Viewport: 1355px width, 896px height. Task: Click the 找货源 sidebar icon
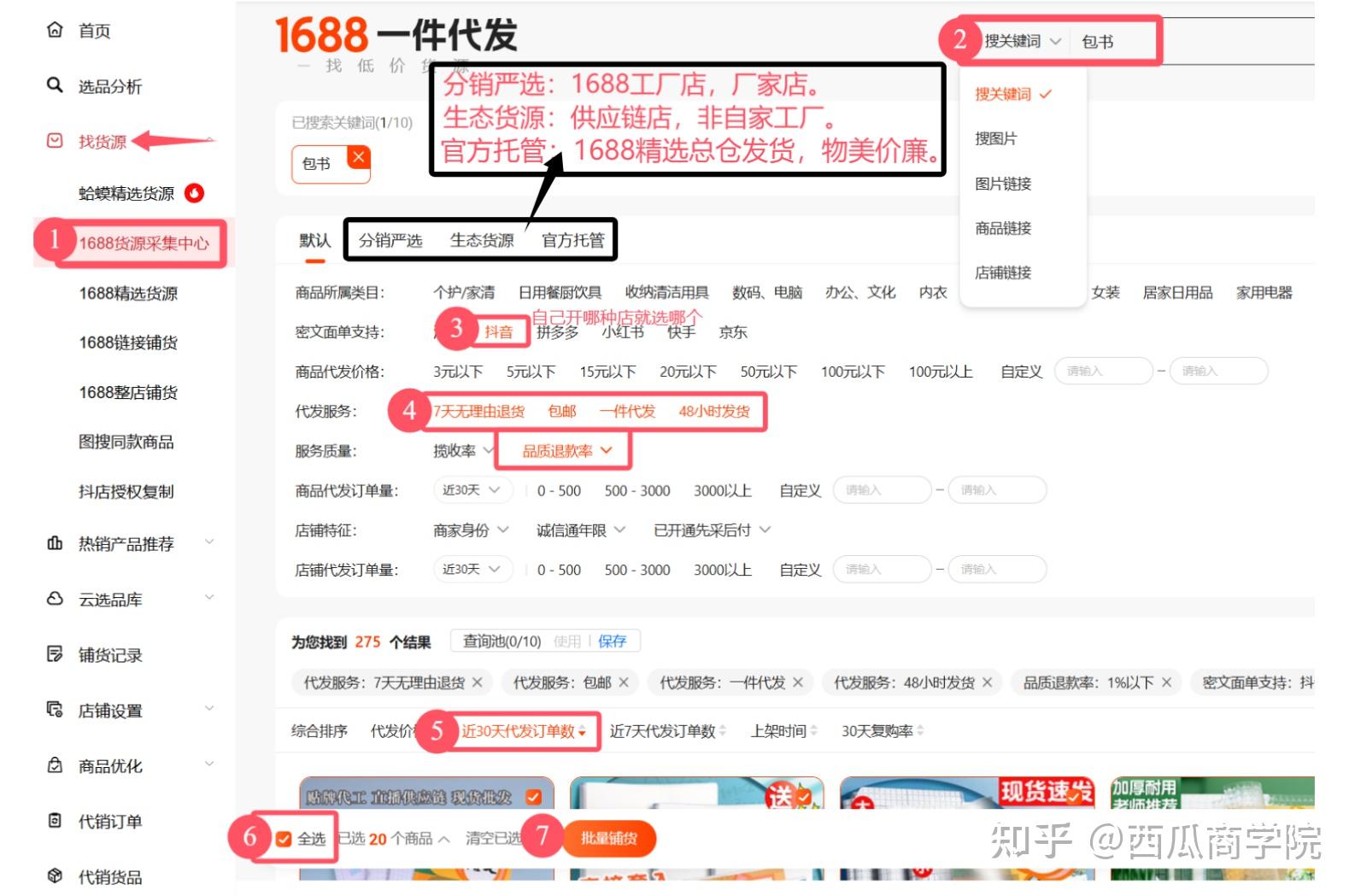pos(55,141)
